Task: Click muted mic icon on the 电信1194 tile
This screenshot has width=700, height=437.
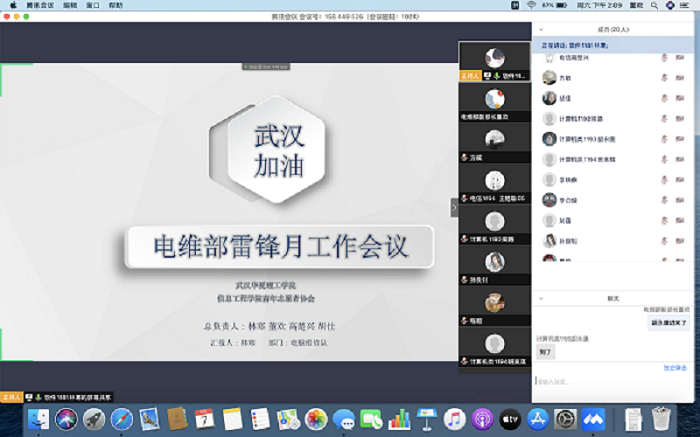Action: (465, 198)
